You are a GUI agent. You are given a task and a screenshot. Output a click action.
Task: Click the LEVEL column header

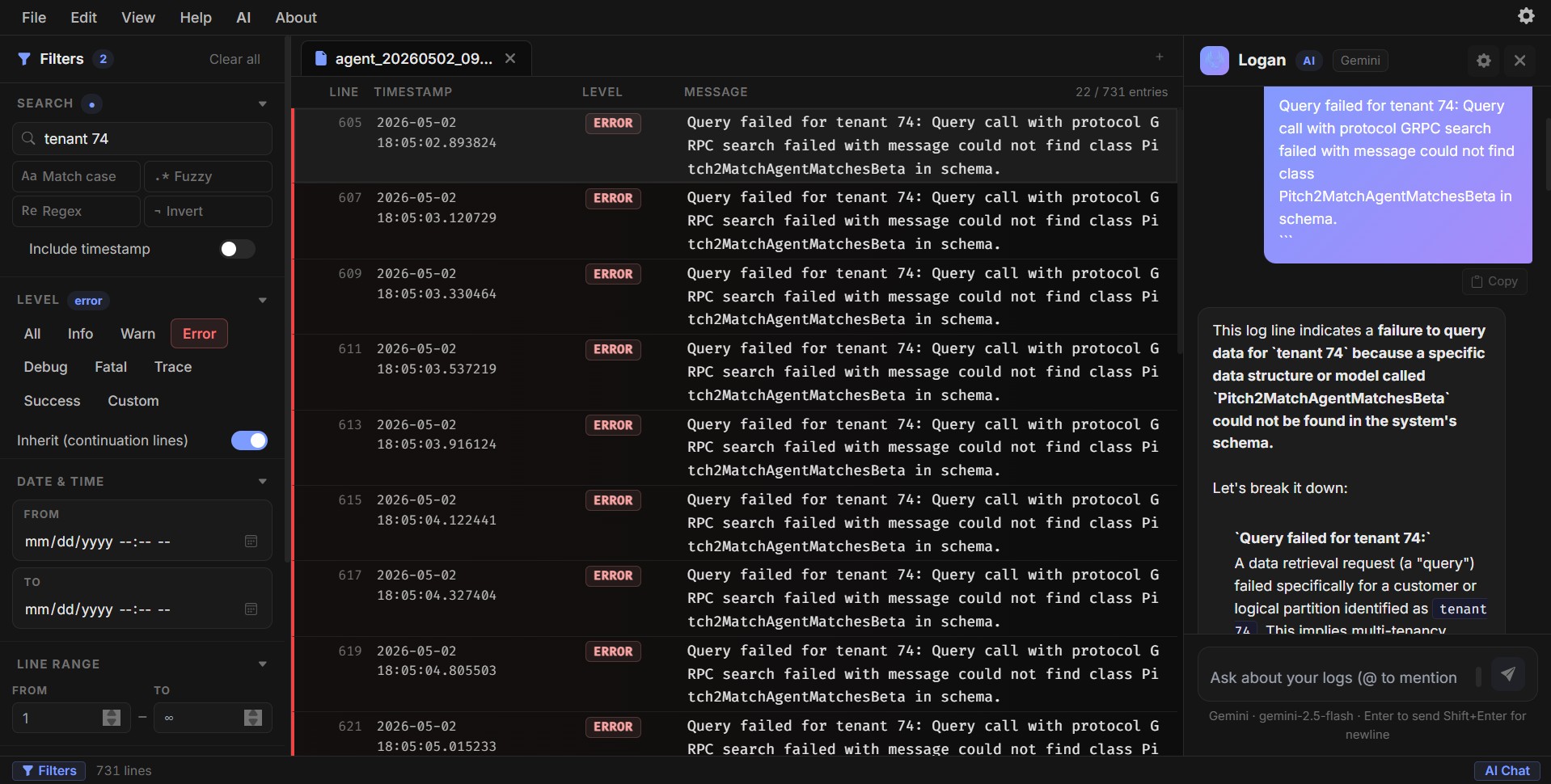point(602,92)
